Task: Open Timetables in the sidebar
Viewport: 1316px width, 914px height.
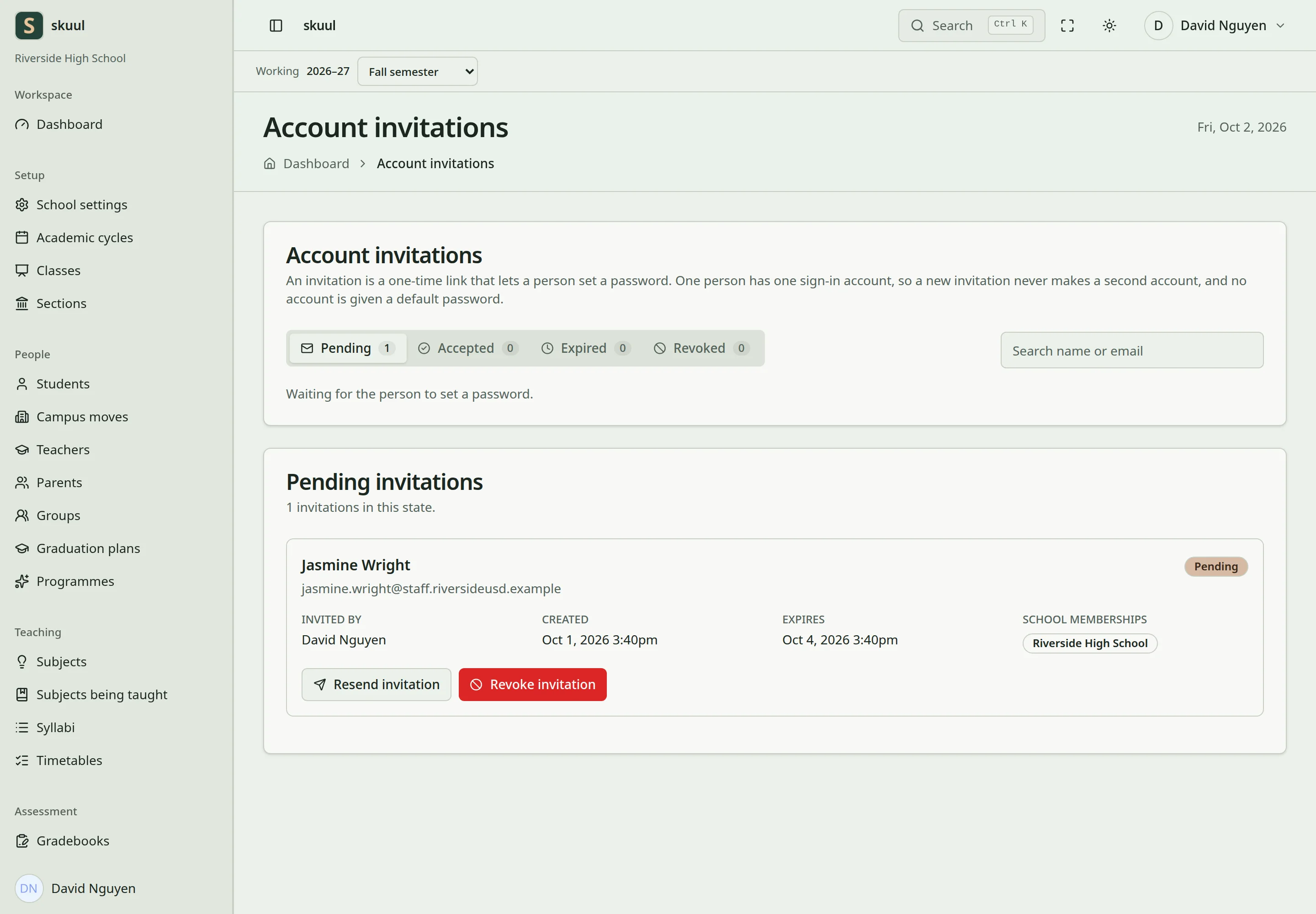Action: pyautogui.click(x=116, y=760)
